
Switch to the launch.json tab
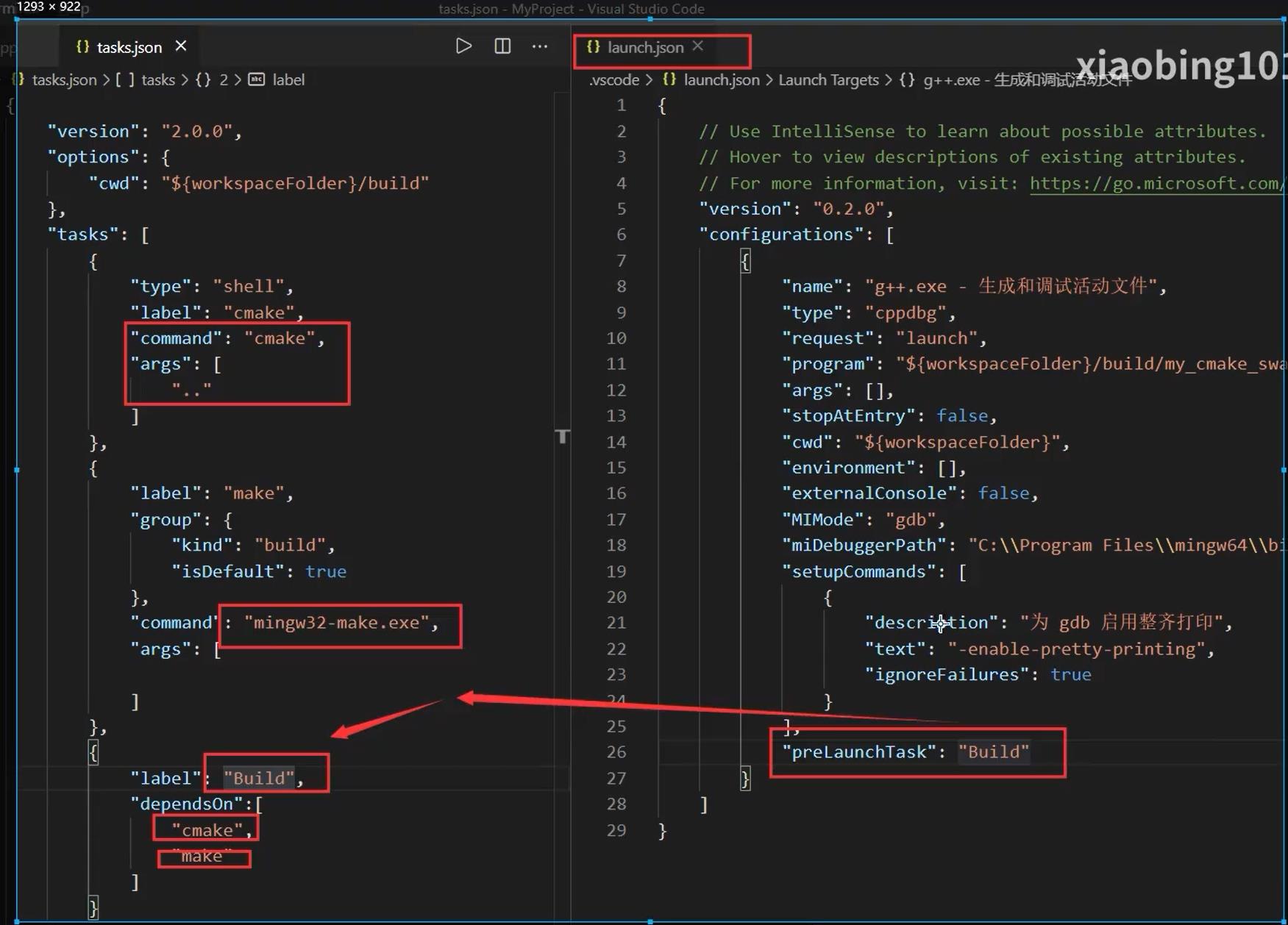(x=645, y=47)
